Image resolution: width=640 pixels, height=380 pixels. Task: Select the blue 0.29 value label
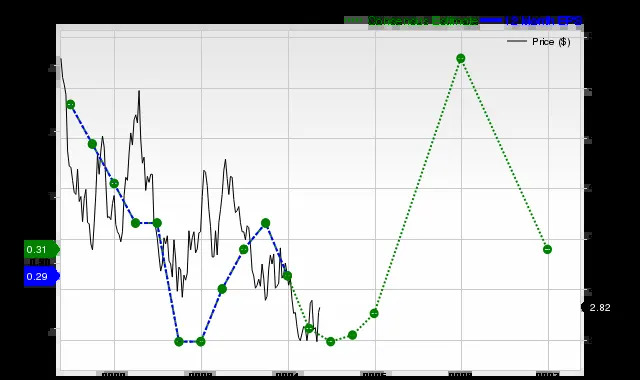pyautogui.click(x=41, y=276)
